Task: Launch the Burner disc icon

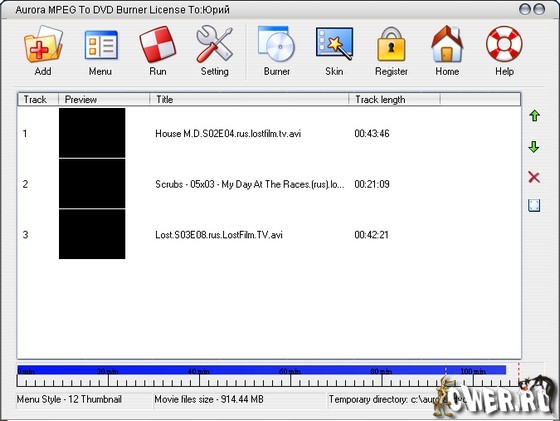Action: click(x=276, y=44)
